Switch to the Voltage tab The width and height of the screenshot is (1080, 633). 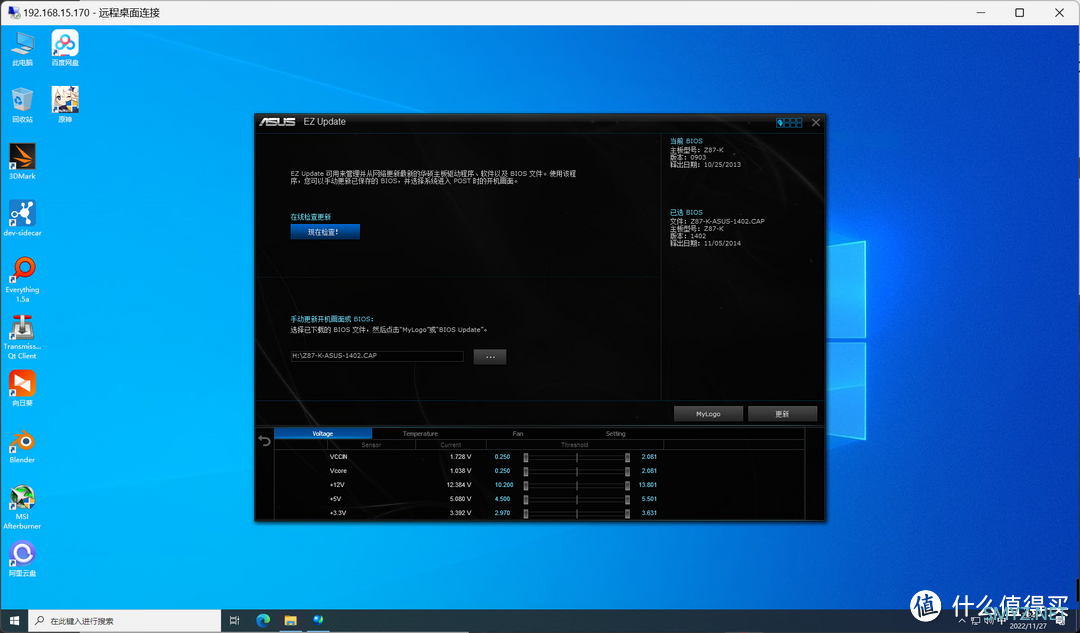(323, 433)
